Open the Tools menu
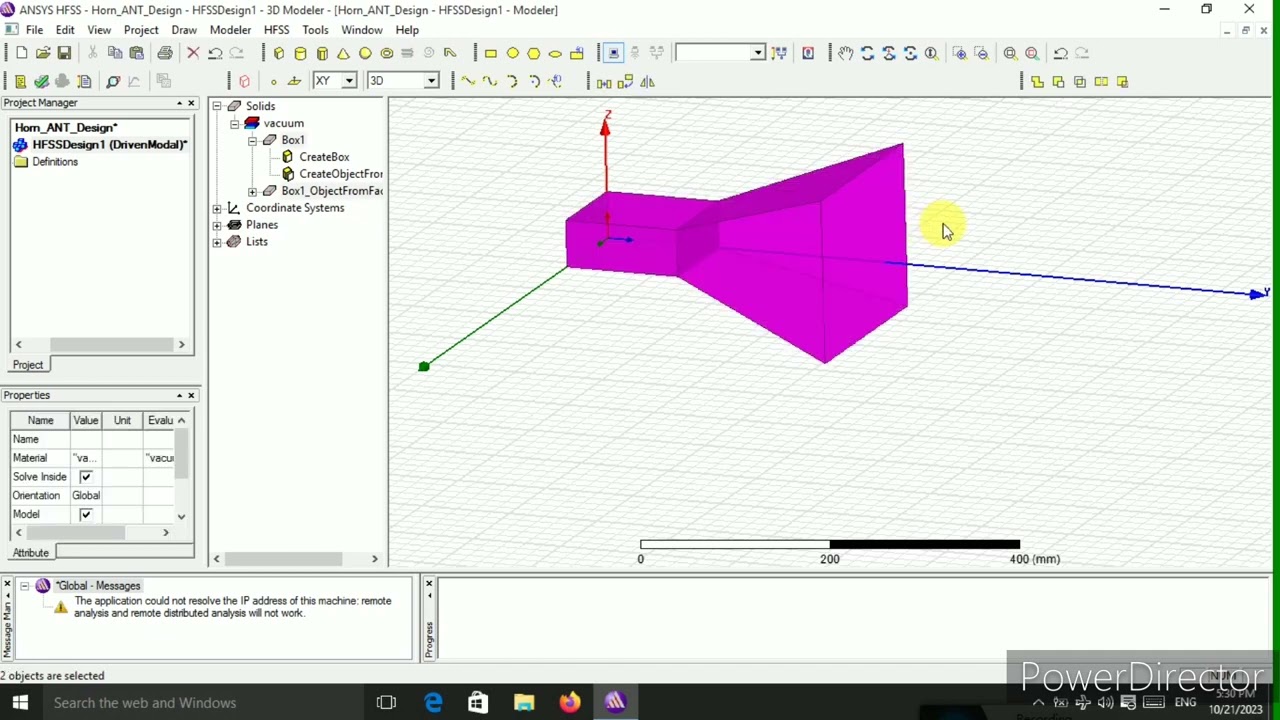Viewport: 1280px width, 720px height. tap(315, 30)
